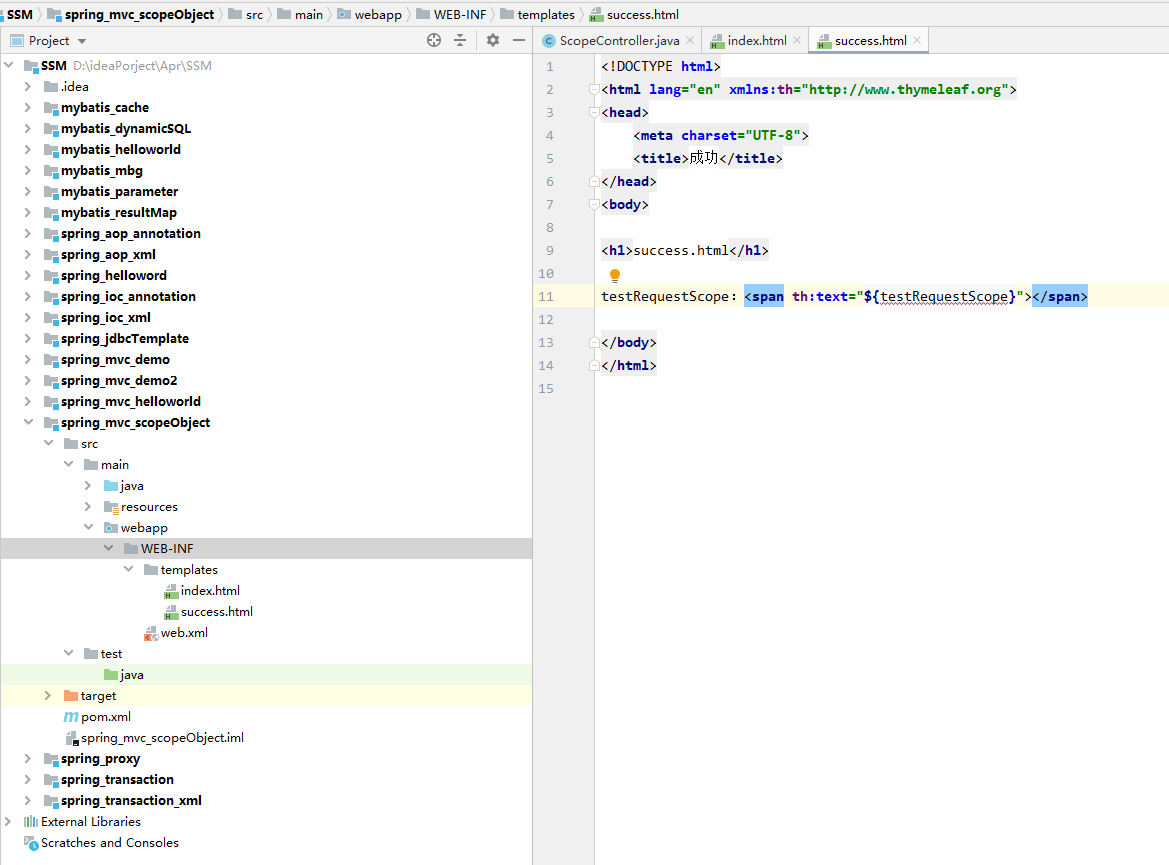Screen dimensions: 1169x865
Task: Click the pom.xml Maven icon
Action: (x=71, y=717)
